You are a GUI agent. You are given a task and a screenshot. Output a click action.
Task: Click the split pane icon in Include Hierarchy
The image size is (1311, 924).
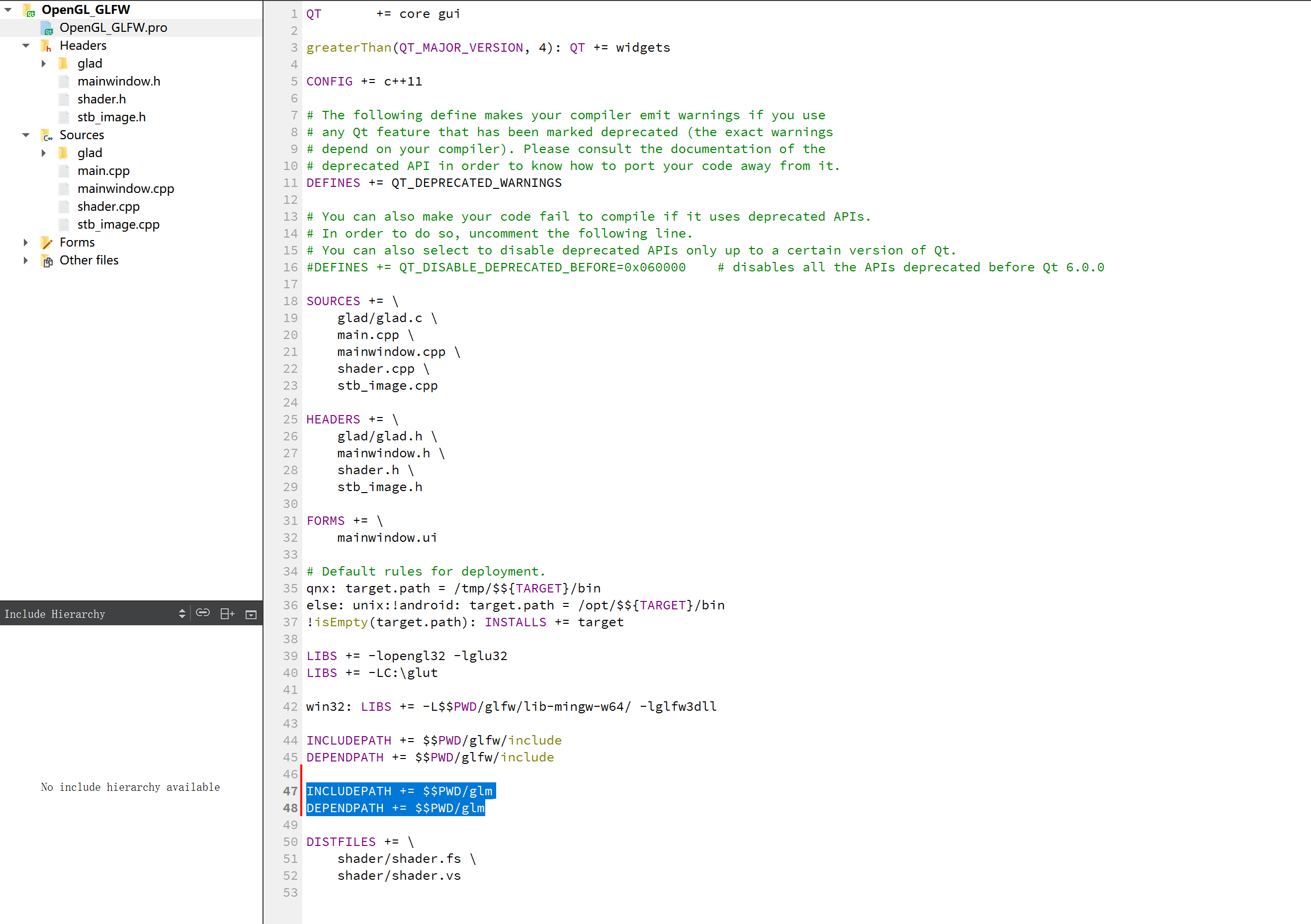click(x=227, y=613)
